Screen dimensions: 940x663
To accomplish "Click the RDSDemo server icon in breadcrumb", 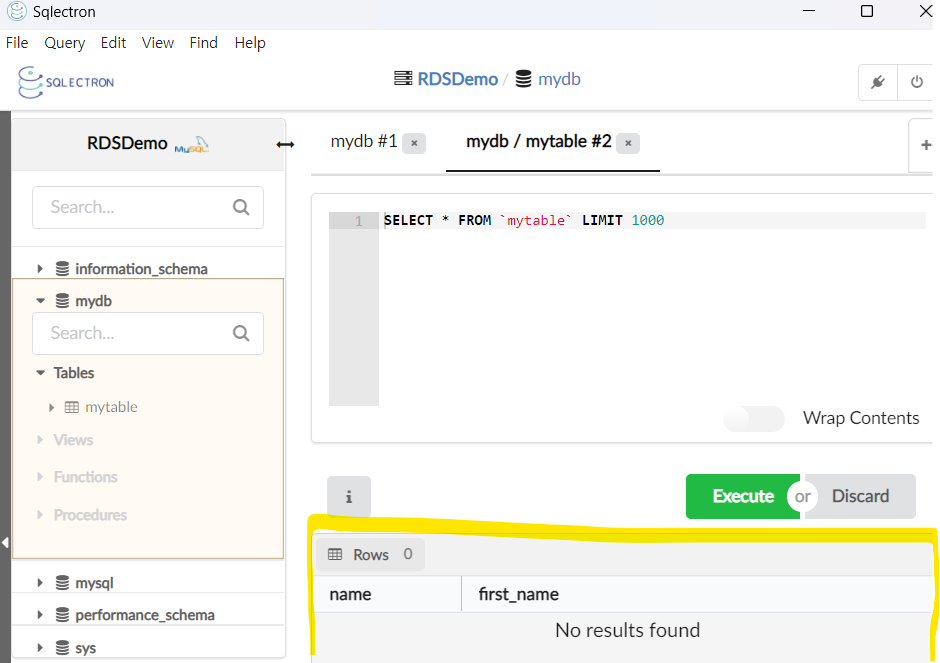I will click(403, 79).
